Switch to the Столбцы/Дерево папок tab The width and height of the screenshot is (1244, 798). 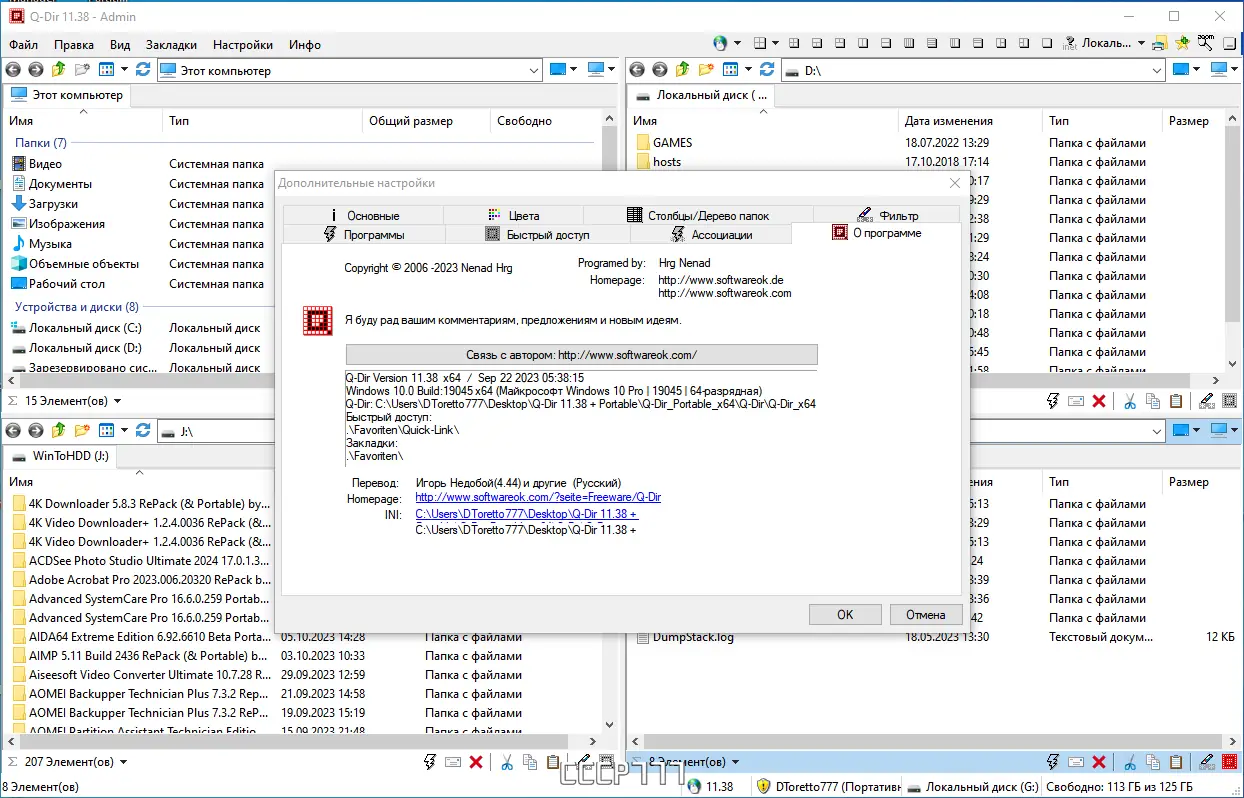698,215
